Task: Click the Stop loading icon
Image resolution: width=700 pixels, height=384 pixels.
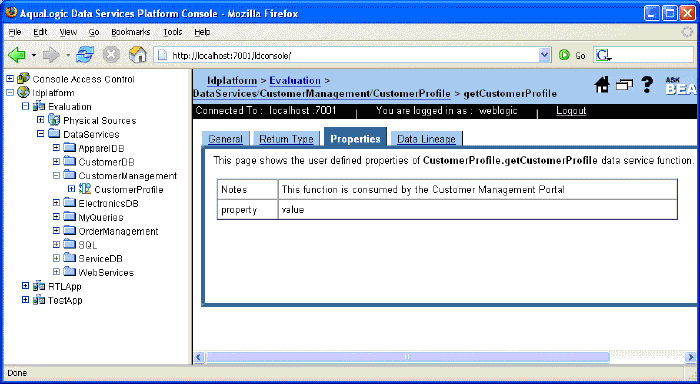Action: [111, 55]
